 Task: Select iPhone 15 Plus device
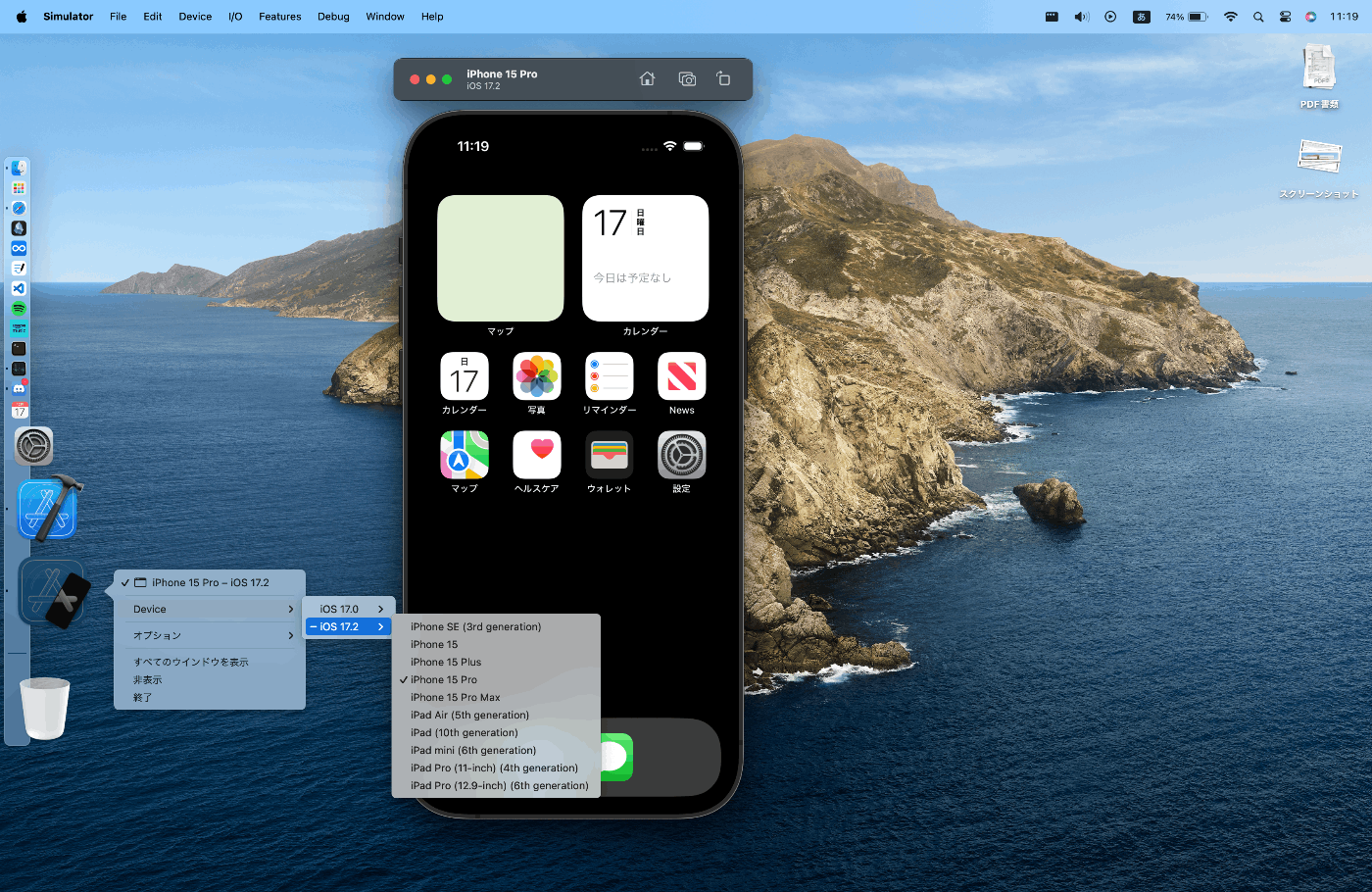(x=496, y=662)
